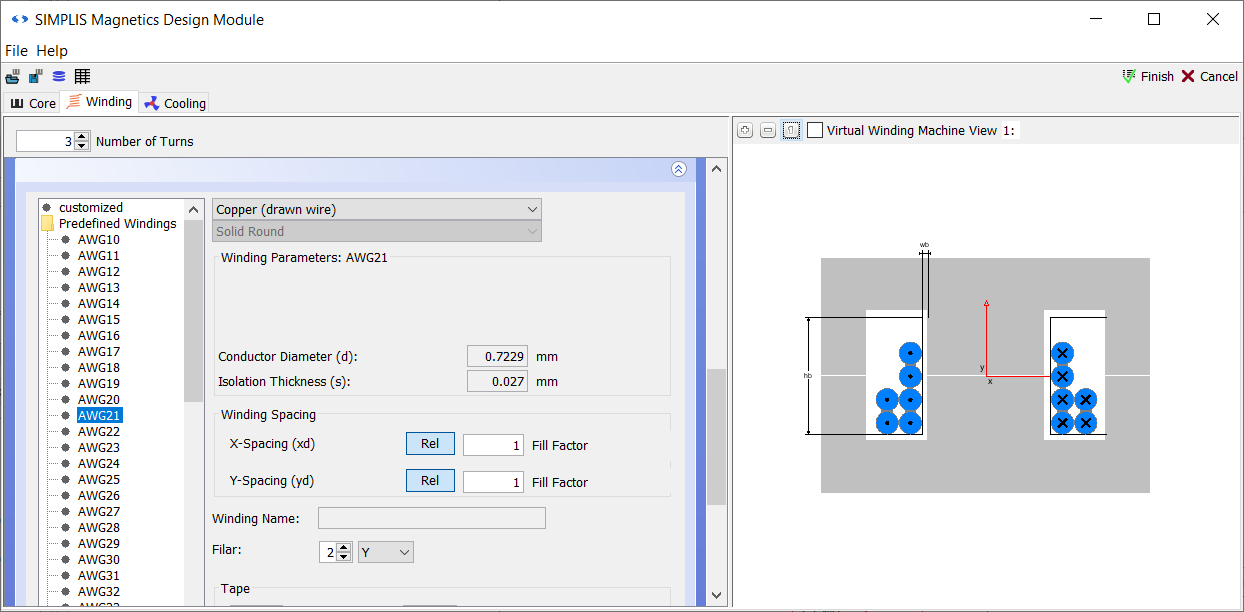Screen dimensions: 1244x612
Task: Open the Copper (drawn wire) material dropdown
Action: coord(377,209)
